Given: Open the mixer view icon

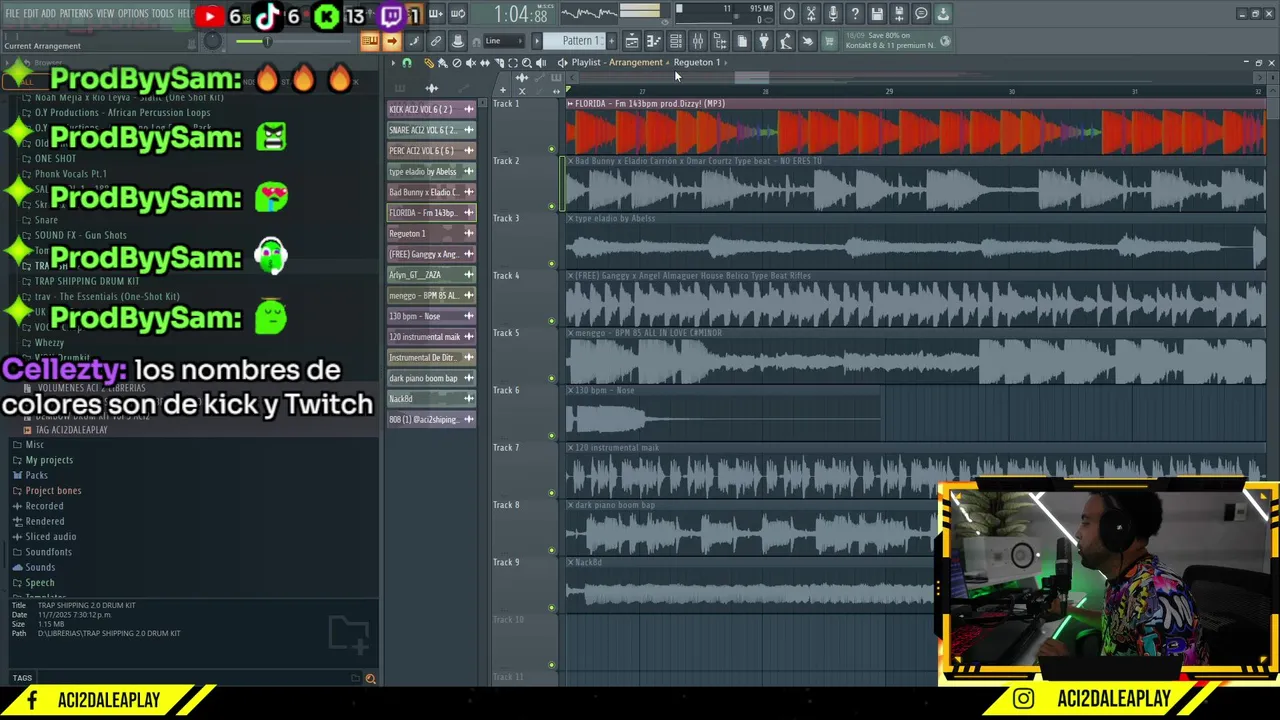Looking at the screenshot, I should tap(698, 41).
